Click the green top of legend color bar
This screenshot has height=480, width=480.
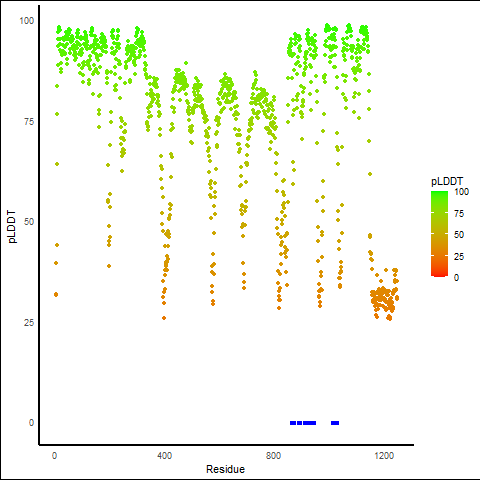[x=439, y=194]
